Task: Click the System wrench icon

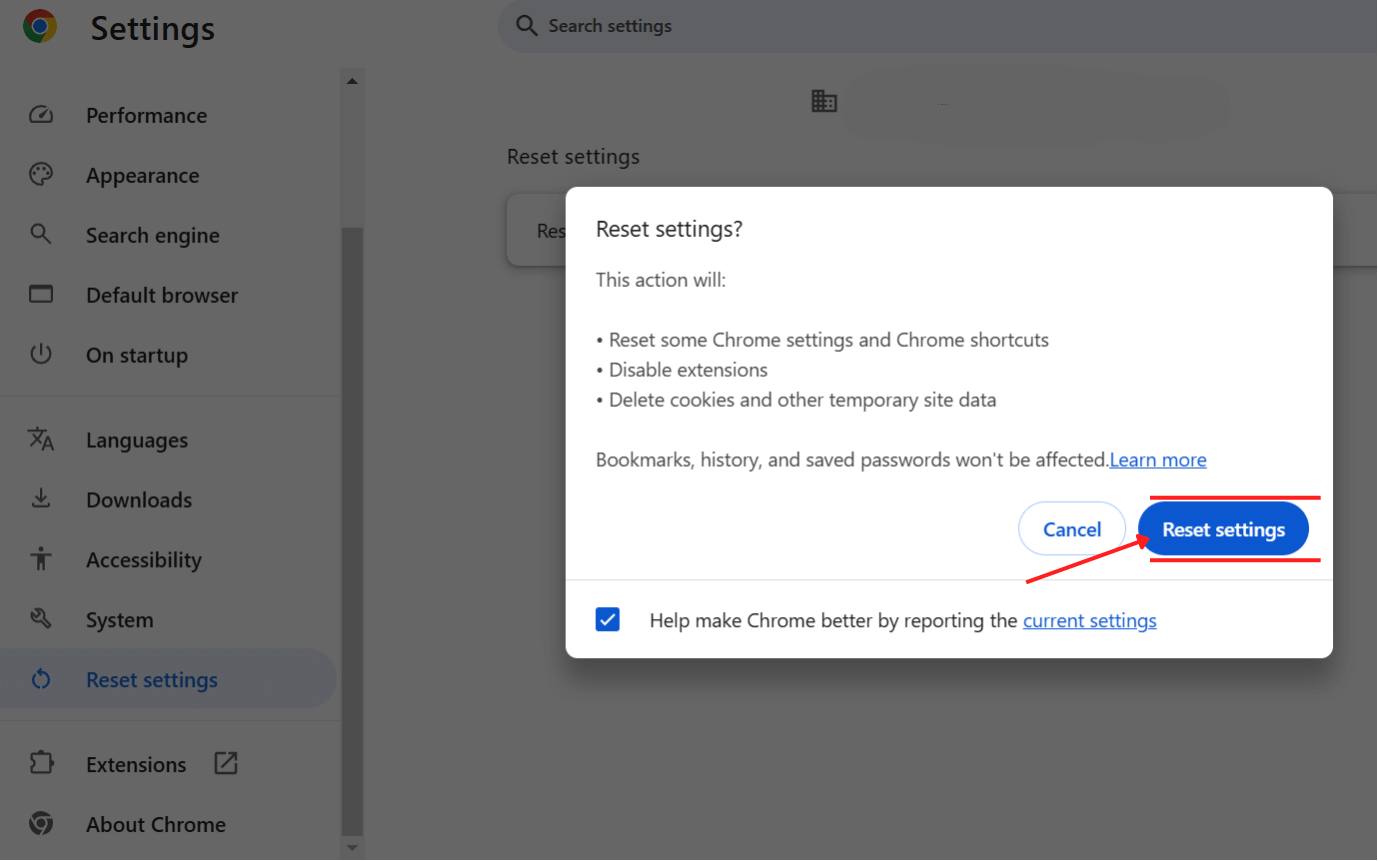Action: coord(41,619)
